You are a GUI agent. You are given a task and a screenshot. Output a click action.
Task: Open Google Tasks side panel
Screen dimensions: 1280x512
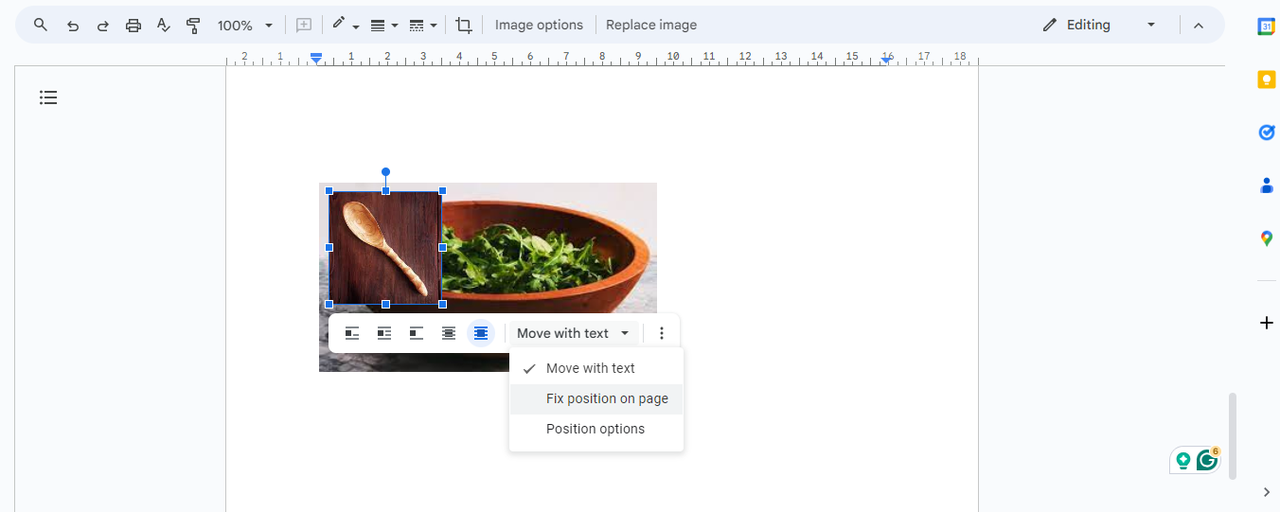coord(1266,132)
